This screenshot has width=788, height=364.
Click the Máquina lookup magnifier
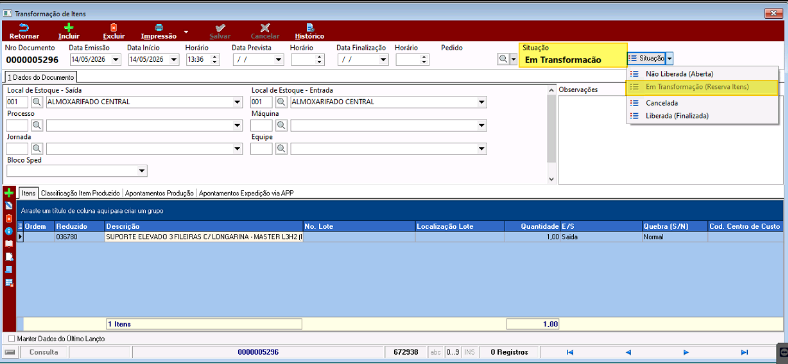[x=281, y=125]
